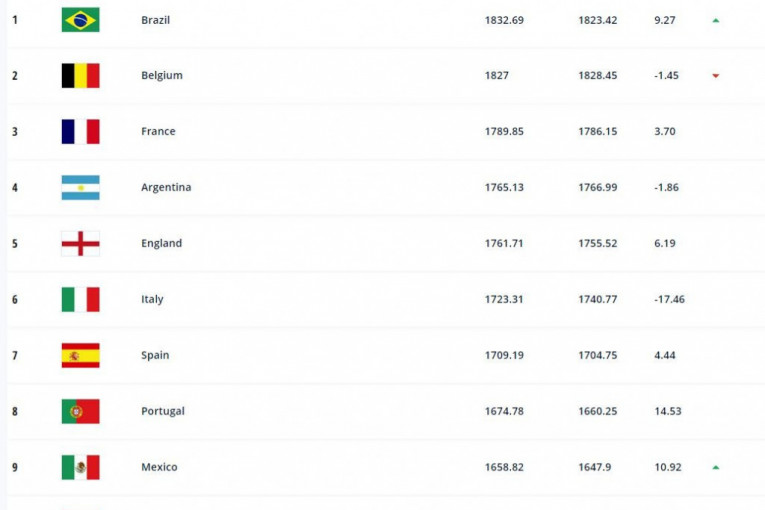The height and width of the screenshot is (510, 765).
Task: Open the Brazil team link
Action: [x=155, y=20]
